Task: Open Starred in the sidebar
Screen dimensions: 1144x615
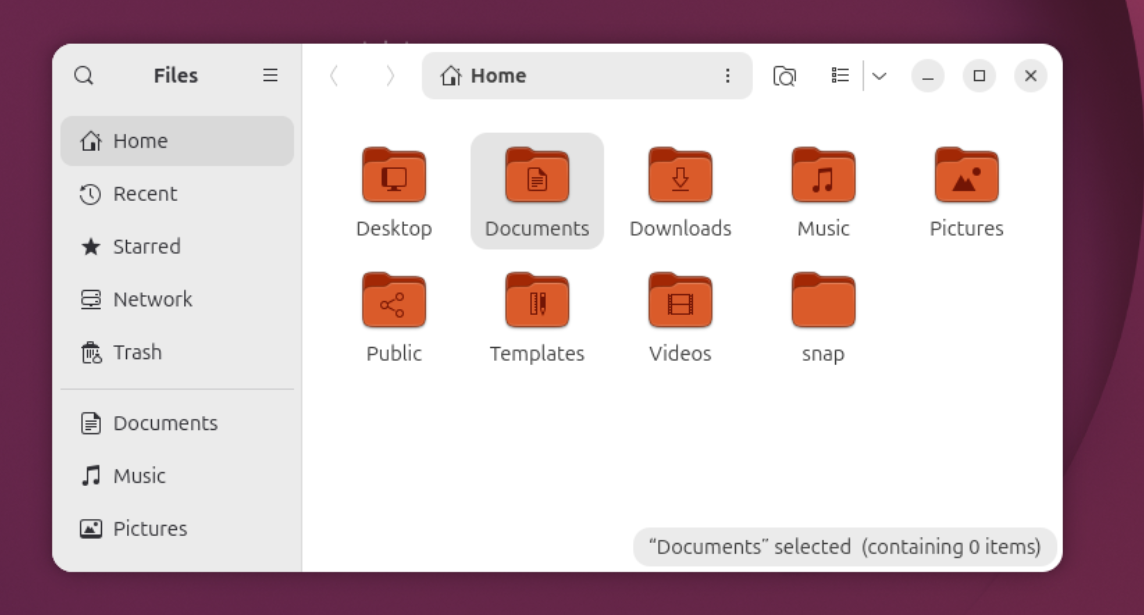Action: click(x=177, y=247)
